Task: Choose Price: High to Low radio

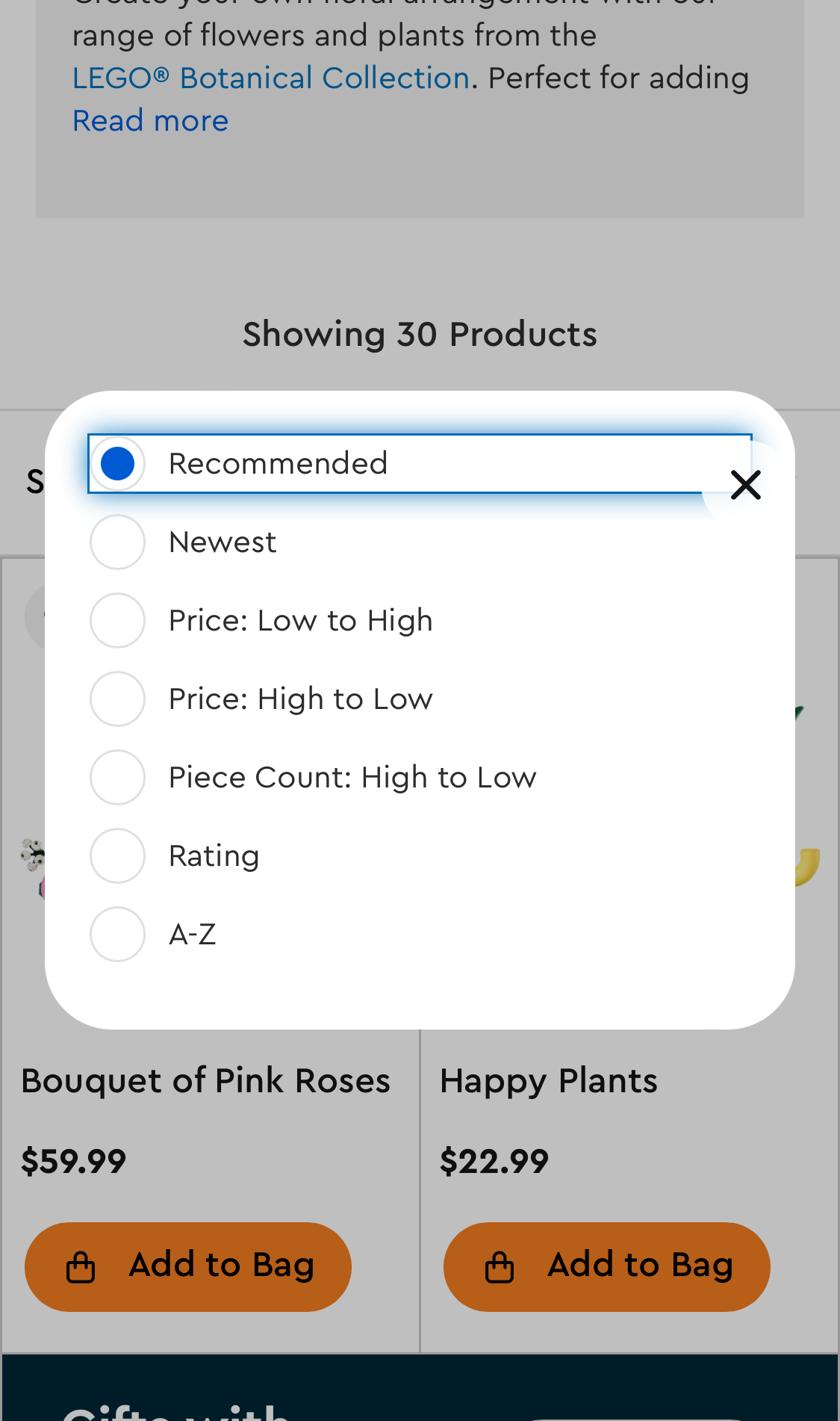Action: click(117, 699)
